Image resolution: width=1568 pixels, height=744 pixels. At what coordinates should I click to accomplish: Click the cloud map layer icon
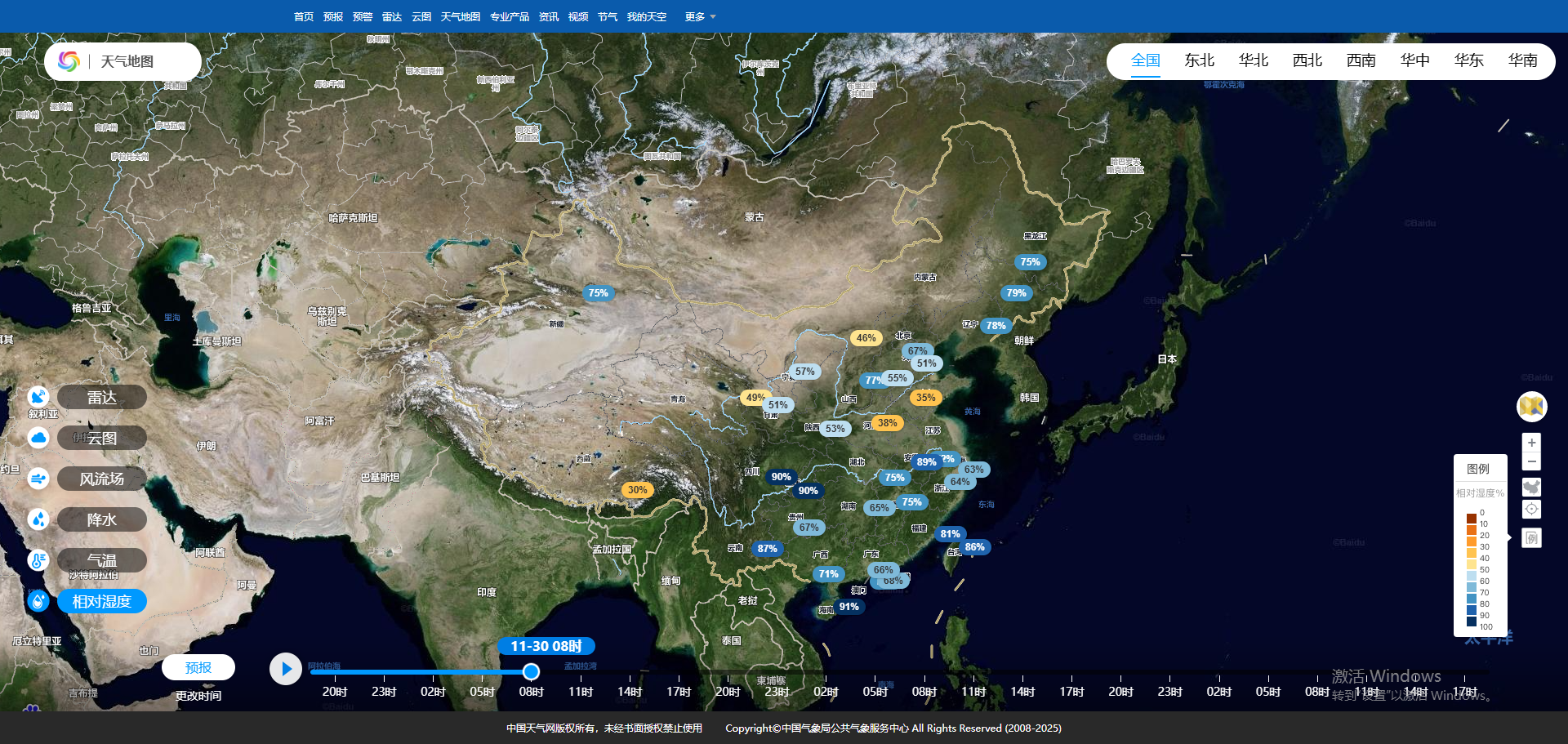[38, 438]
